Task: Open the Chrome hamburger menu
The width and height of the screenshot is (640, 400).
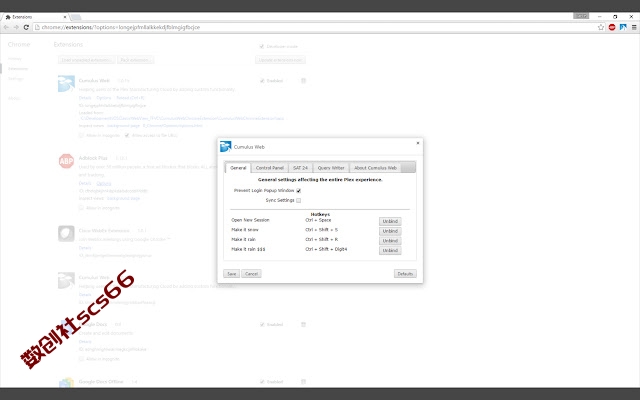Action: pos(634,27)
